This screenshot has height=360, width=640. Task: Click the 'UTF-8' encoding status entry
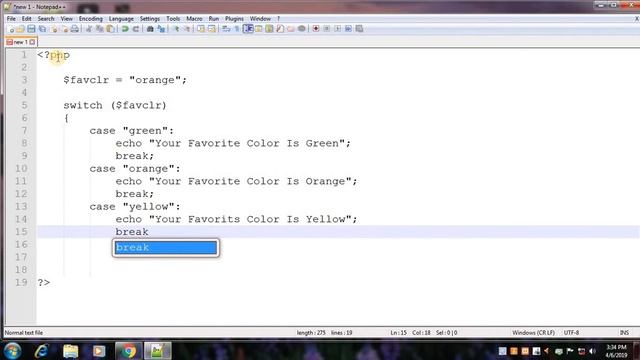[x=571, y=333]
